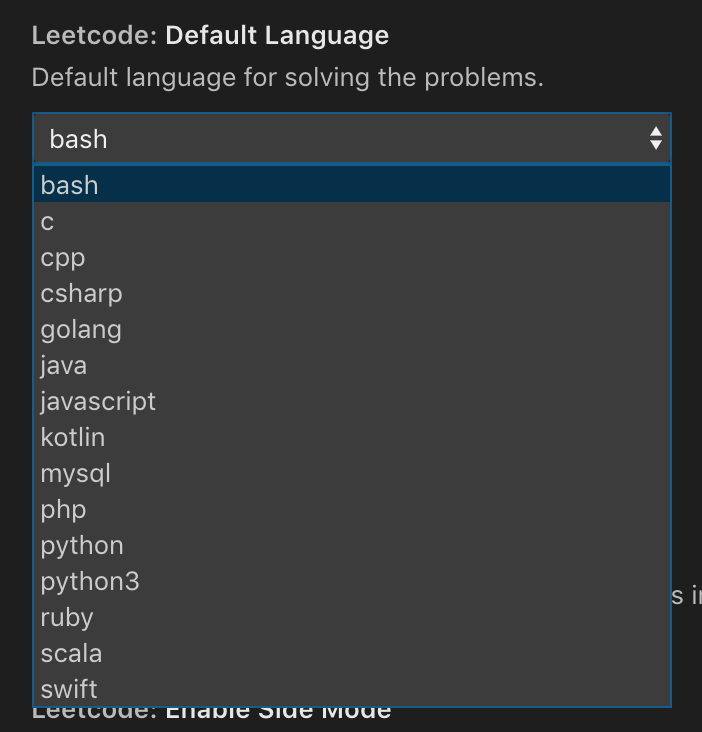Select csharp as default language

click(x=352, y=293)
